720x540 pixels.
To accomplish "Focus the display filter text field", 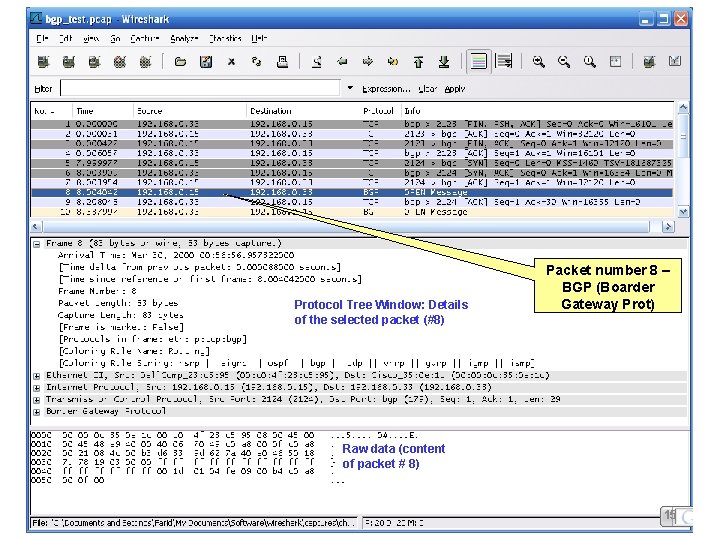I will (200, 88).
